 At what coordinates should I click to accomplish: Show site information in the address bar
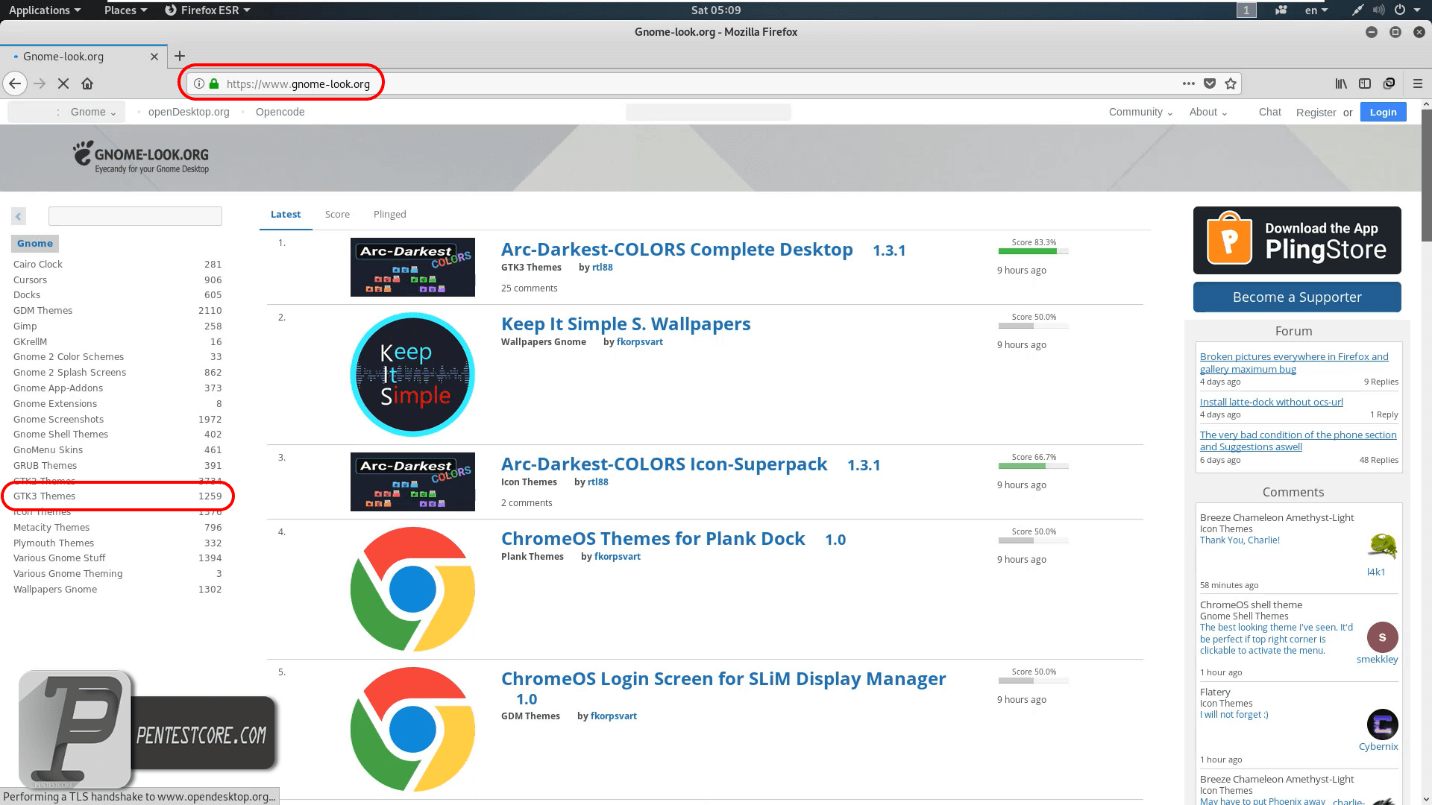point(199,84)
